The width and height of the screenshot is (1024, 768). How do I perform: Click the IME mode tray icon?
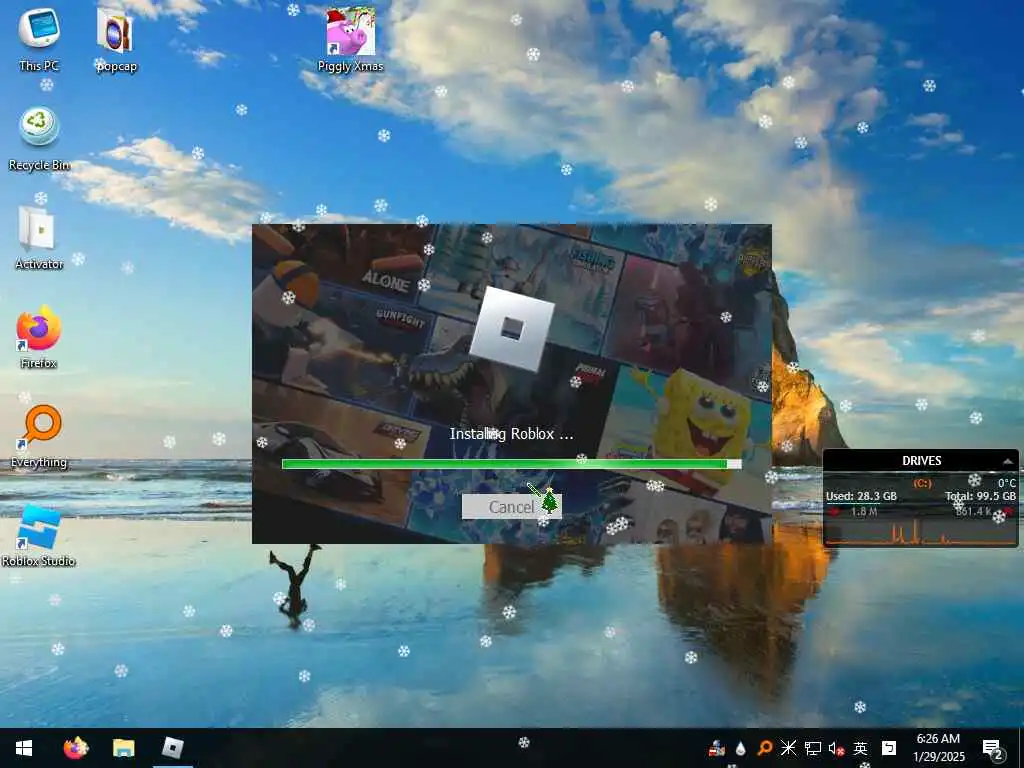coord(888,748)
